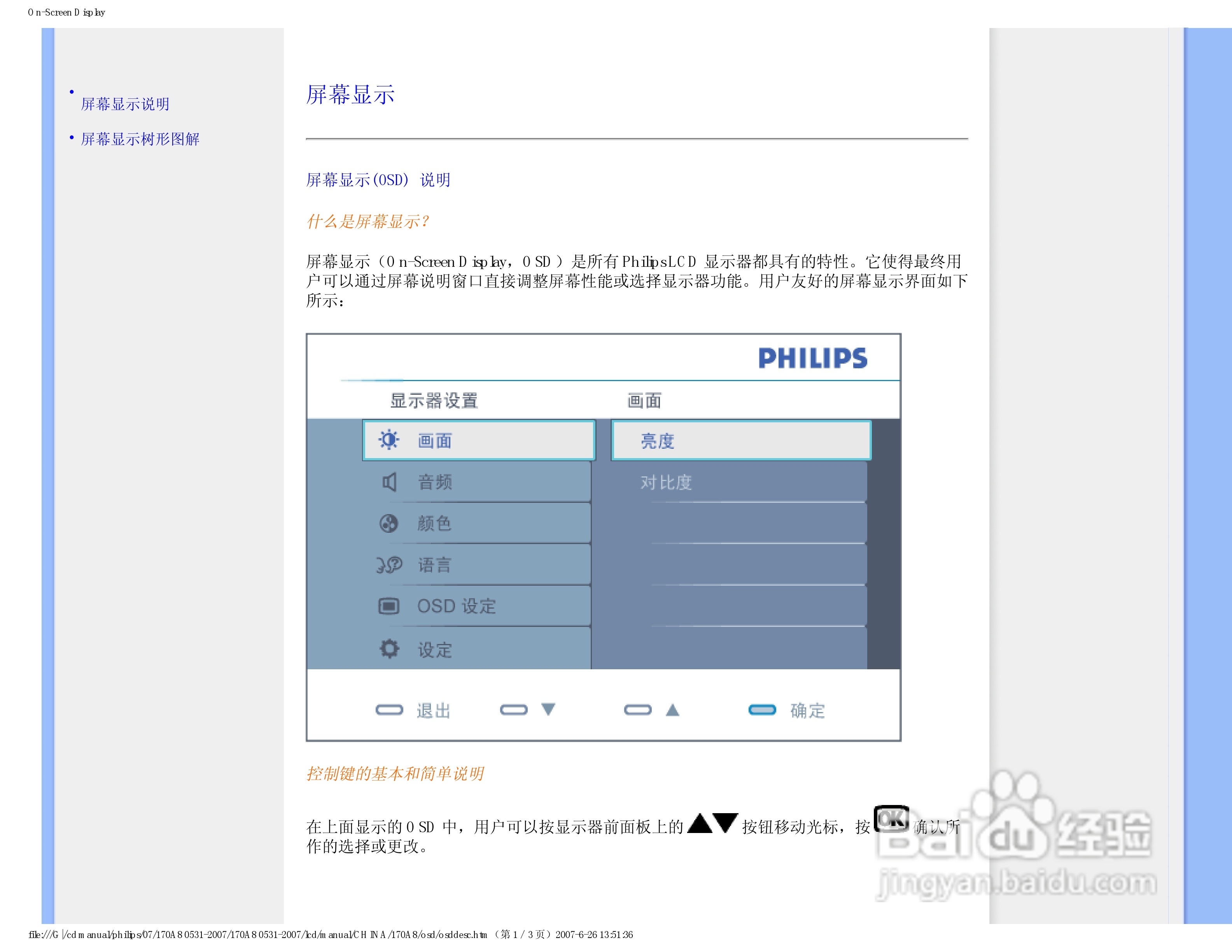Open the 屏幕显示说明 sidebar link
1232x952 pixels.
pyautogui.click(x=125, y=104)
